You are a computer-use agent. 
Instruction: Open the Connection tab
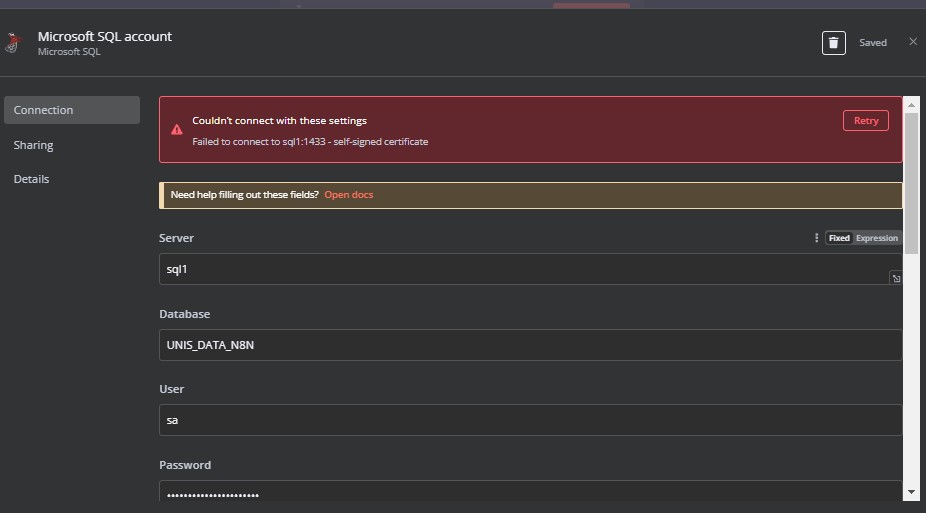point(72,110)
